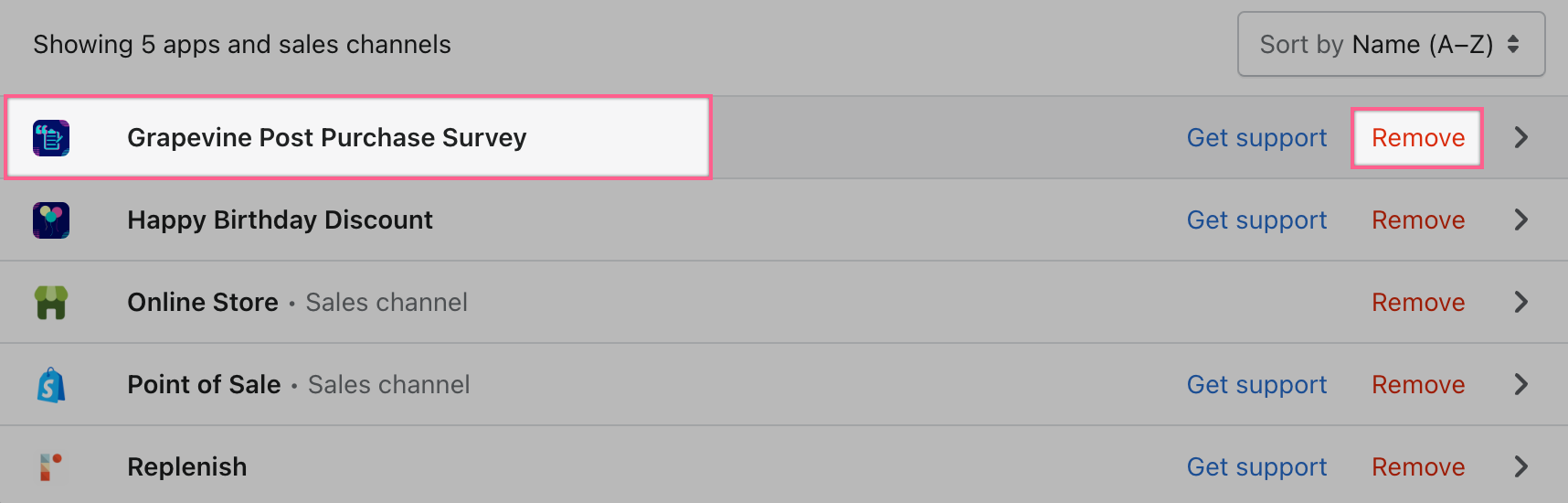The height and width of the screenshot is (503, 1568).
Task: Expand the Replenish row chevron
Action: pyautogui.click(x=1520, y=466)
